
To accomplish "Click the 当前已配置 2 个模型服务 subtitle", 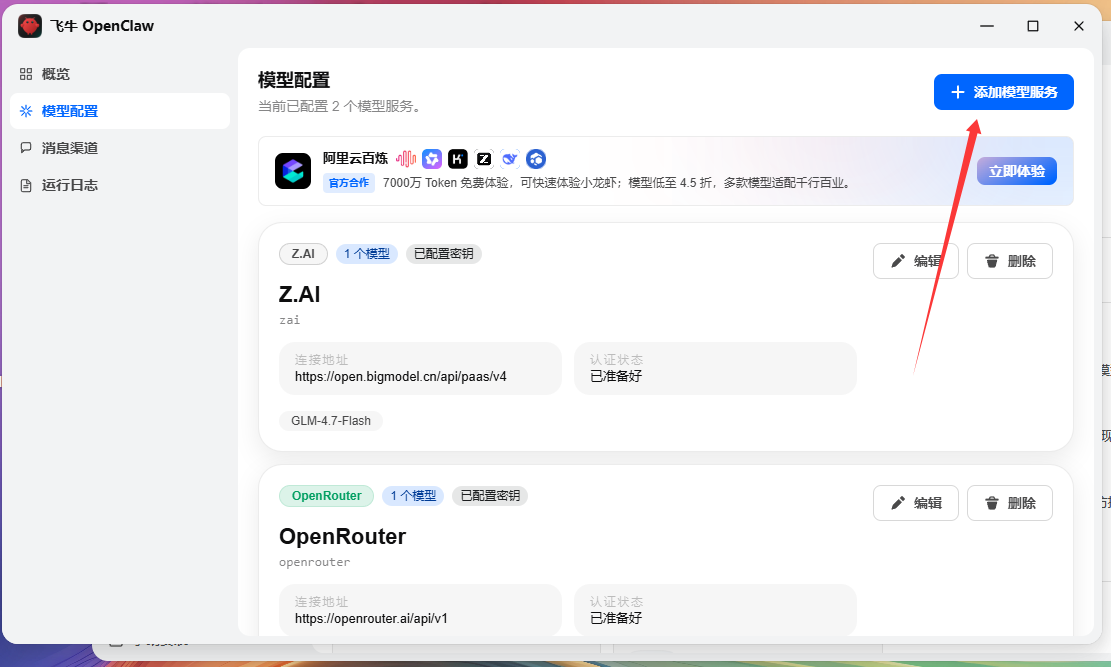I will pos(341,106).
